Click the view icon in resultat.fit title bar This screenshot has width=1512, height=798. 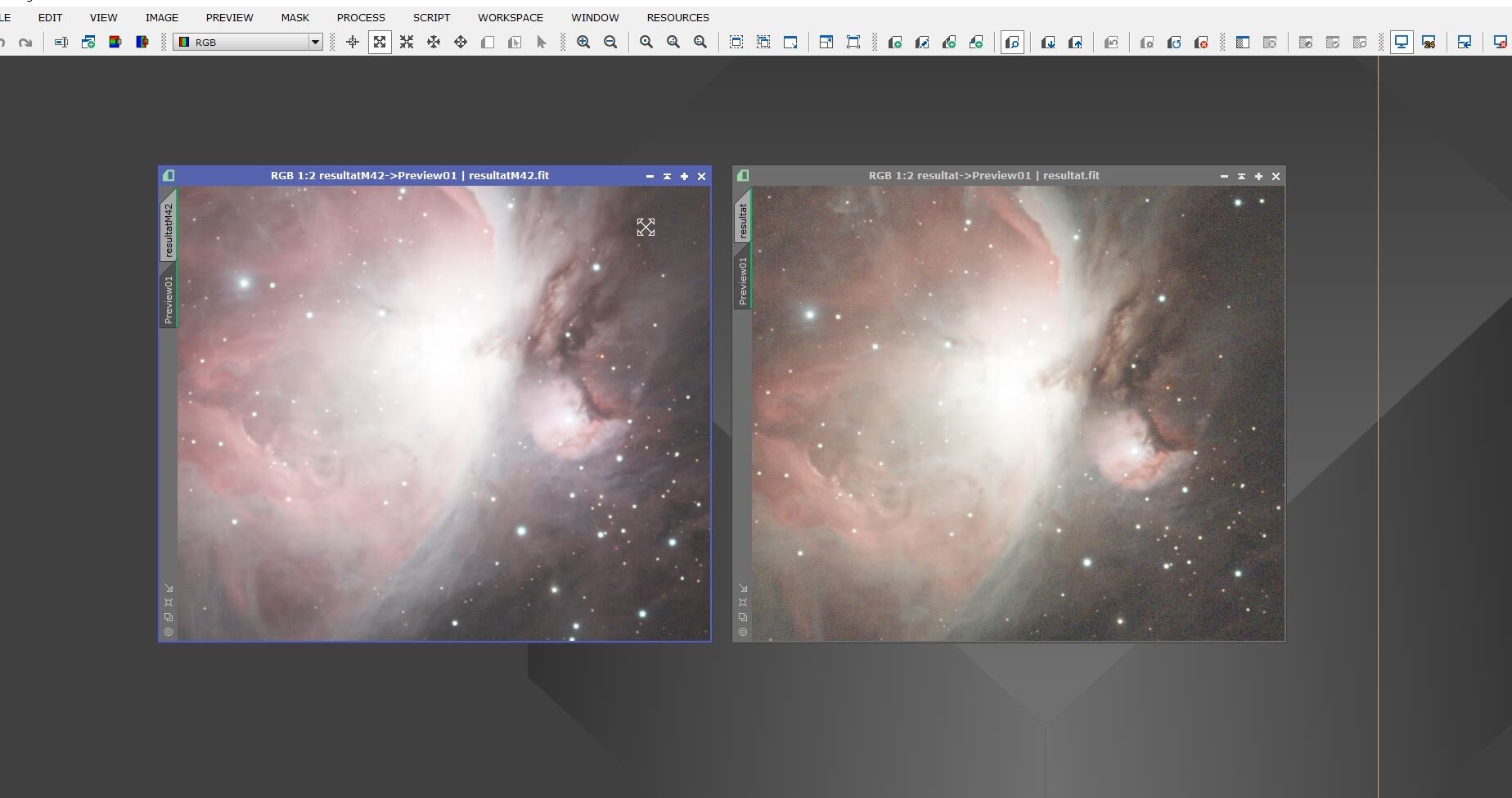pos(743,176)
